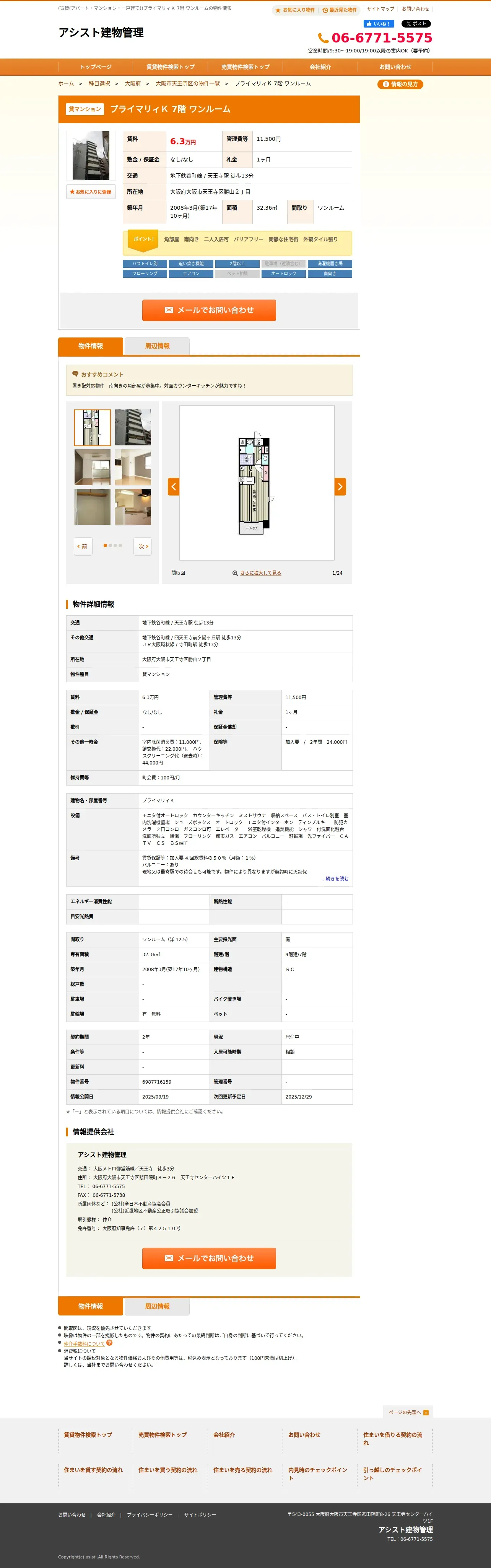491x1568 pixels.
Task: Click the ホーム breadcrumb link
Action: [66, 84]
